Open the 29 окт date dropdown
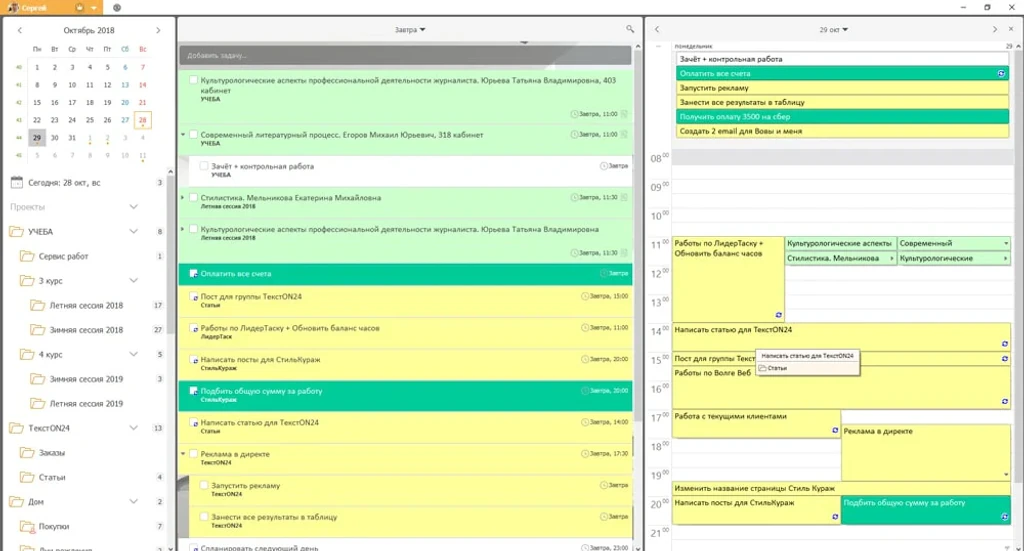The width and height of the screenshot is (1024, 551). 834,29
